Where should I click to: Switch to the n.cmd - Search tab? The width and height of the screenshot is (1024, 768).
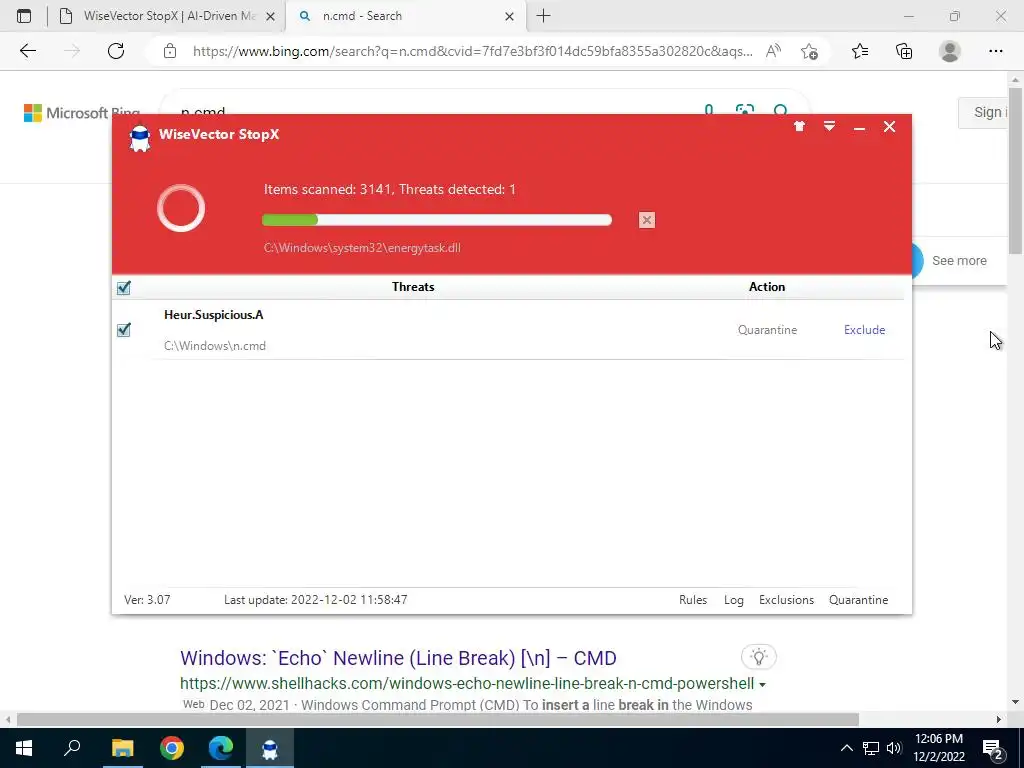click(405, 16)
